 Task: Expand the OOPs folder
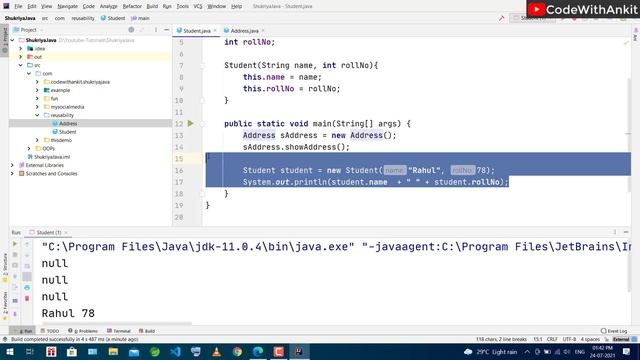tap(29, 148)
